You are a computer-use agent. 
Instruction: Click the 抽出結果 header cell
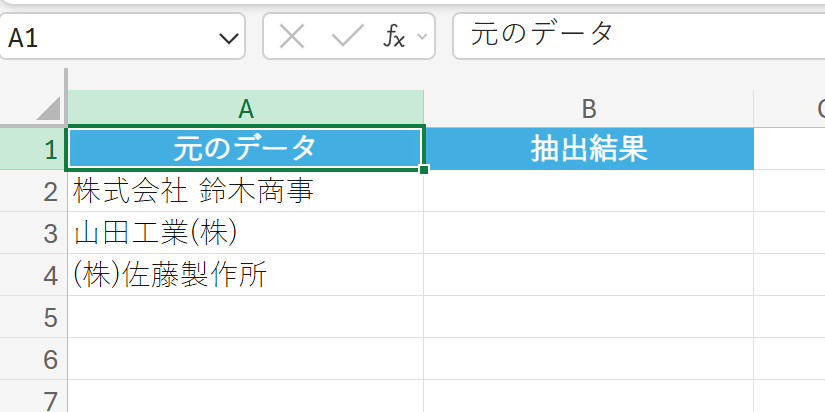click(x=588, y=149)
